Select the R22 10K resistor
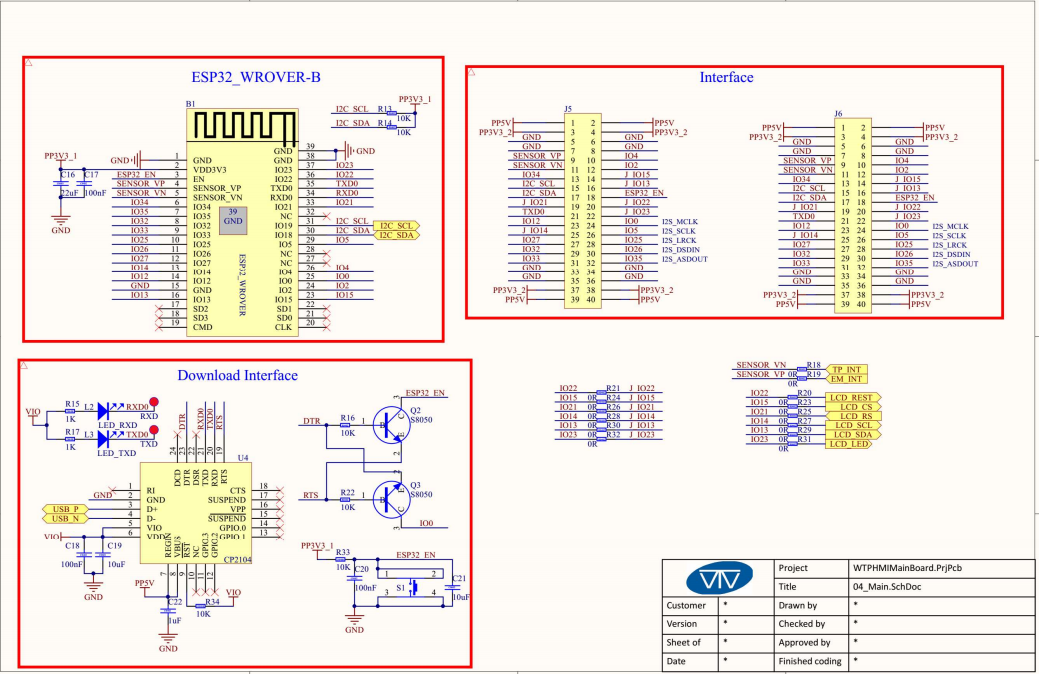This screenshot has width=1039, height=674. point(345,500)
